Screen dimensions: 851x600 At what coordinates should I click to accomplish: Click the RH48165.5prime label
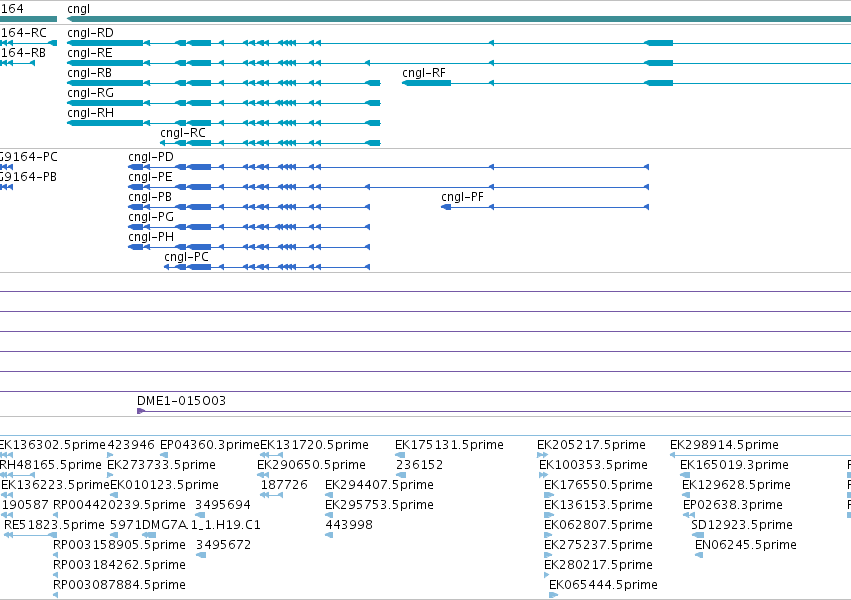(x=51, y=465)
